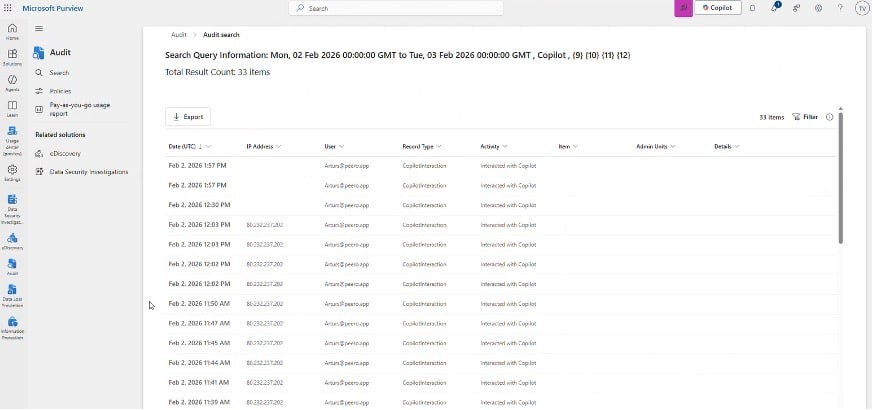Open Pay-as-you-go usage report
Image resolution: width=875 pixels, height=410 pixels.
[79, 107]
